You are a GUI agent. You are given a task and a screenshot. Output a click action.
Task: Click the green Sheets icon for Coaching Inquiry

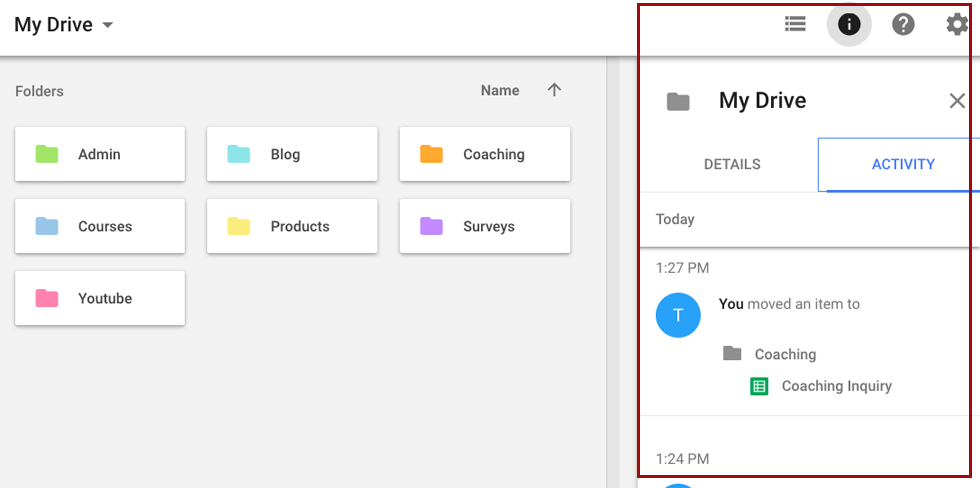coord(759,386)
